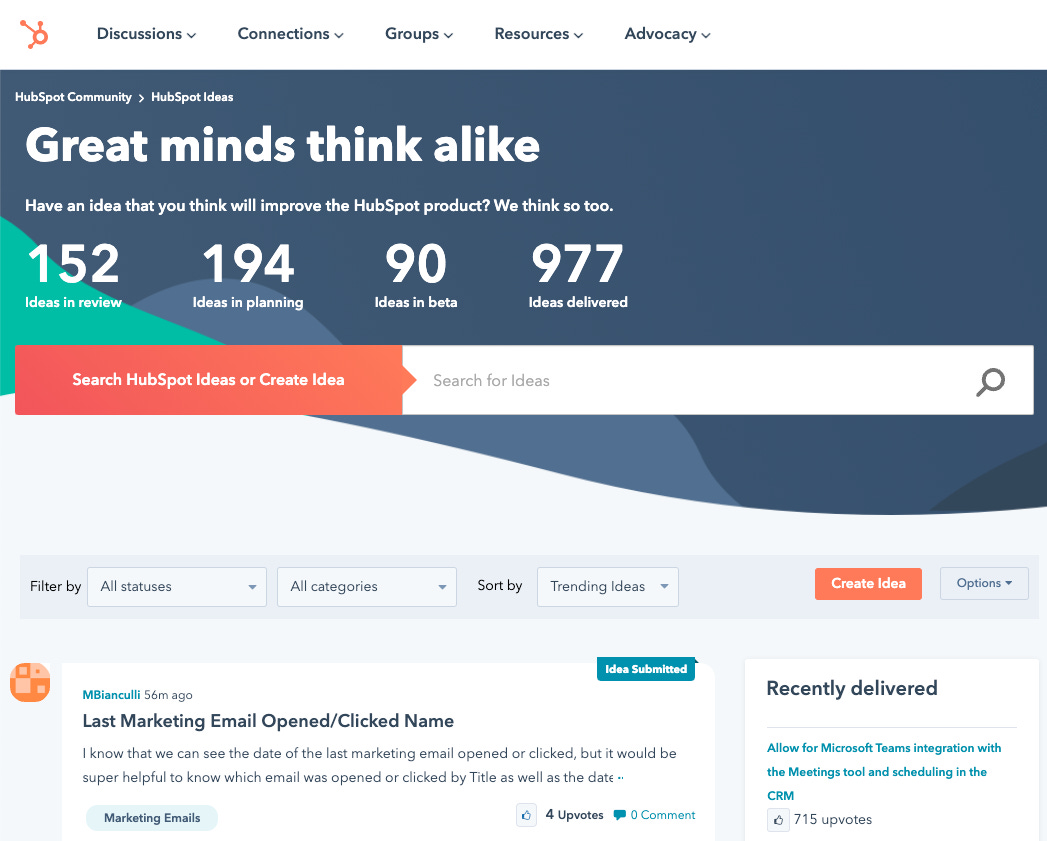This screenshot has width=1047, height=841.
Task: Click the HubSpot sprocket logo
Action: coord(34,34)
